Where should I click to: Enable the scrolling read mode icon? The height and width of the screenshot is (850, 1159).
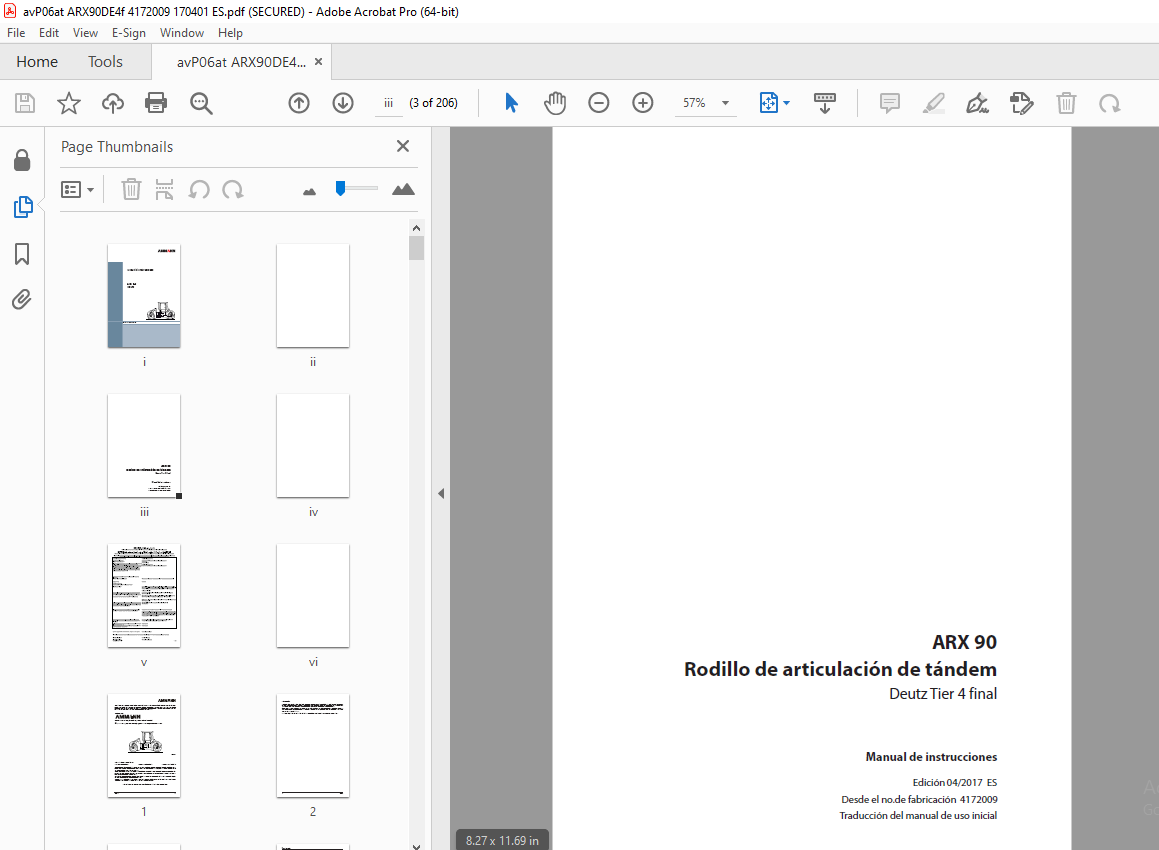pos(824,103)
